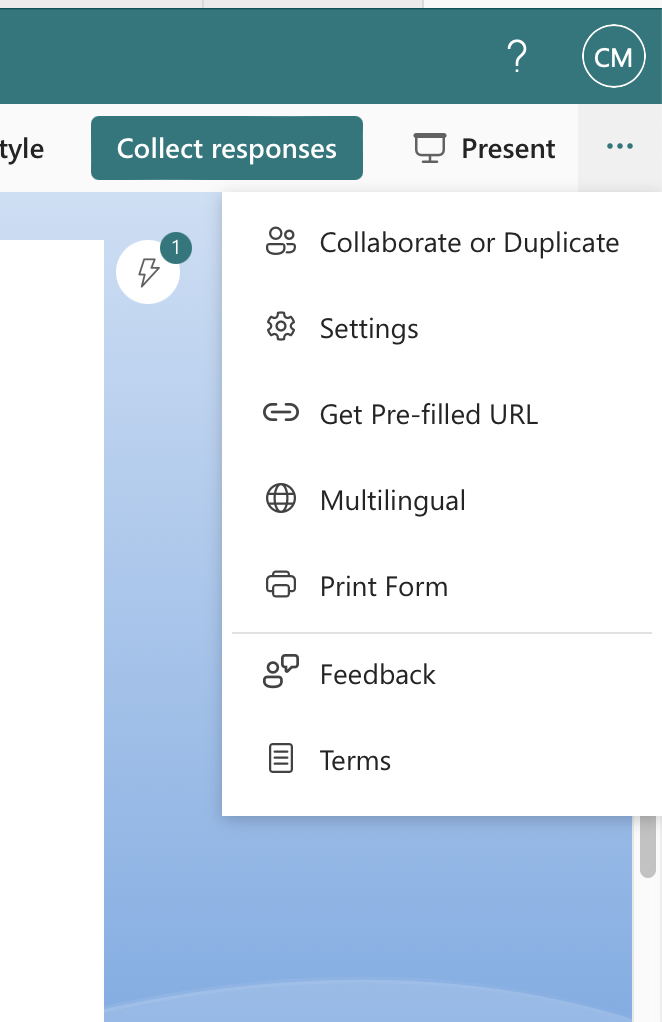The height and width of the screenshot is (1022, 662).
Task: Click the link icon for Pre-filled URL
Action: pyautogui.click(x=281, y=413)
